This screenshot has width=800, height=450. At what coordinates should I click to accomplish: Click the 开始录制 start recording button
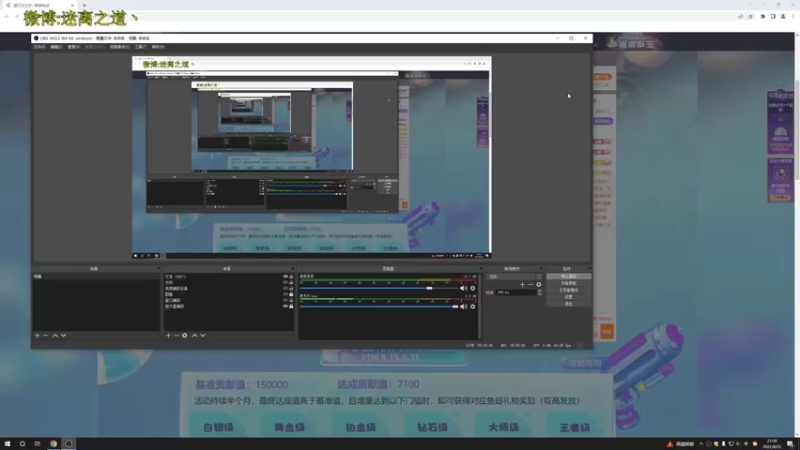pyautogui.click(x=568, y=283)
